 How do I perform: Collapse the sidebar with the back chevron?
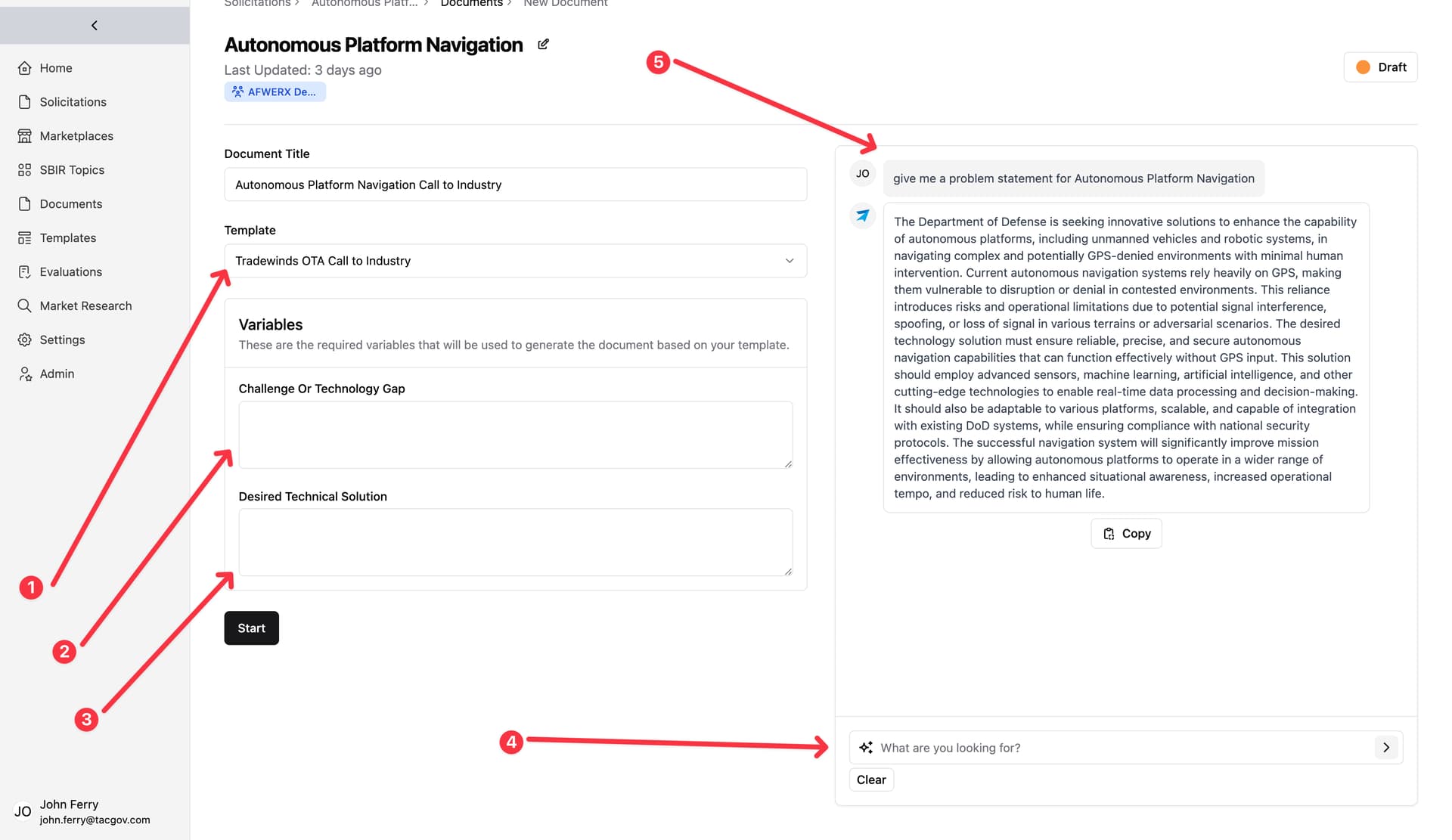point(95,26)
